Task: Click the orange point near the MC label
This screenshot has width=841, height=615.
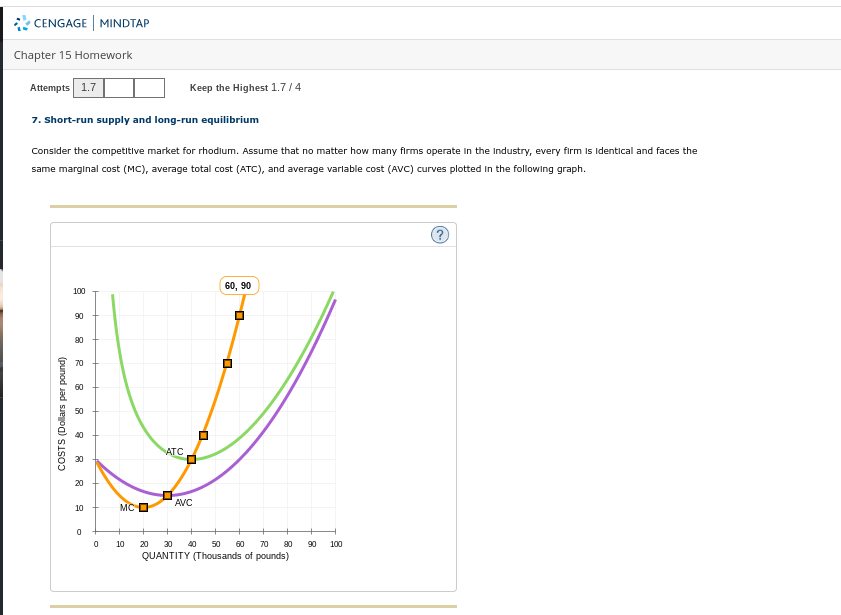Action: (143, 507)
